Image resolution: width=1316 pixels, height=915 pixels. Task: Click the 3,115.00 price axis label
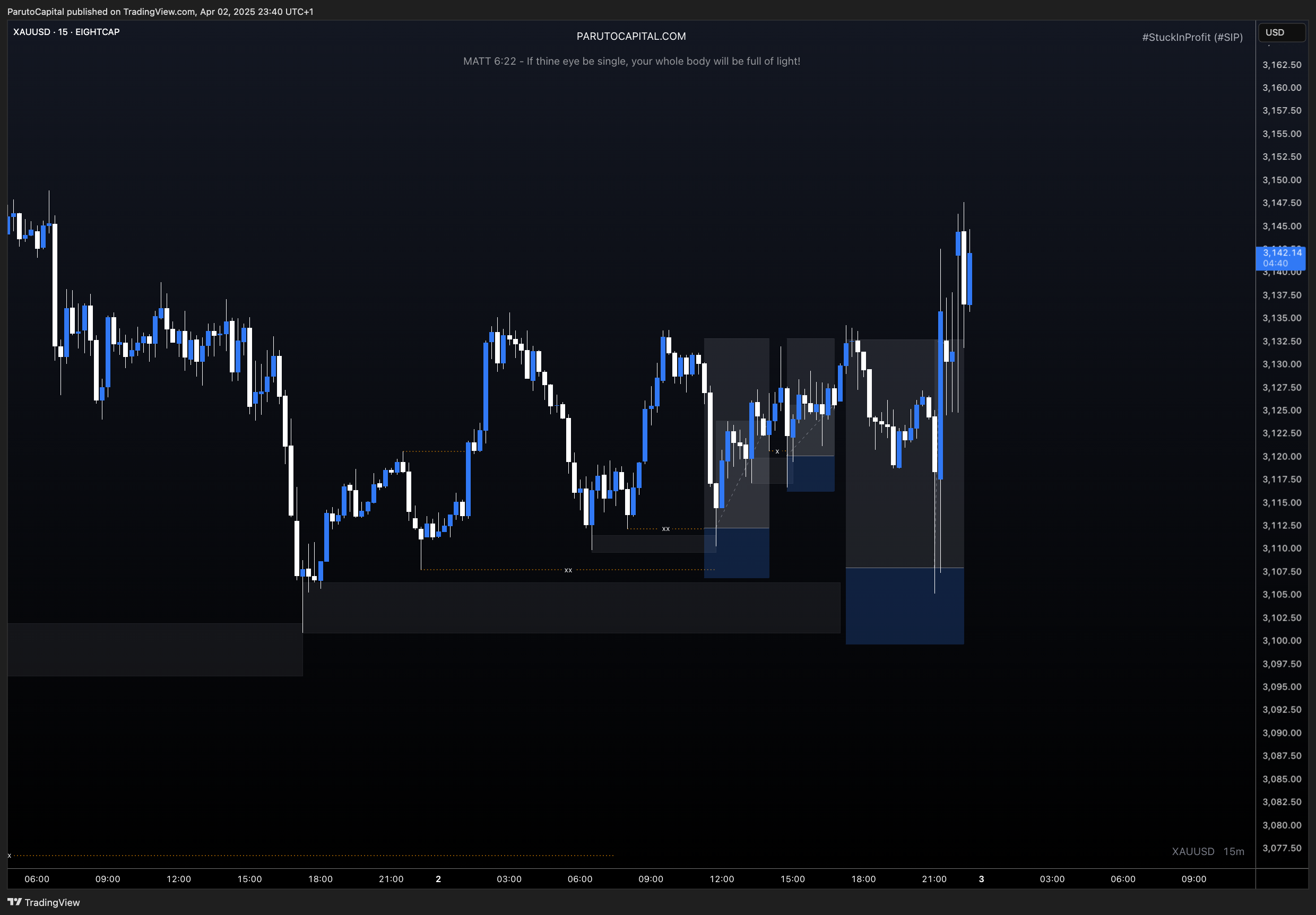pyautogui.click(x=1282, y=502)
